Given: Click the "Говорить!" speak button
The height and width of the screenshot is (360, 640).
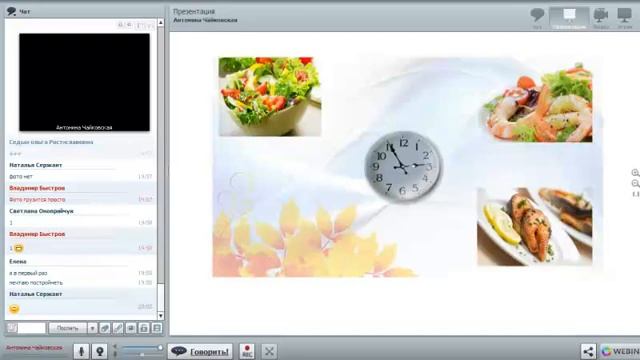Looking at the screenshot, I should coord(200,351).
